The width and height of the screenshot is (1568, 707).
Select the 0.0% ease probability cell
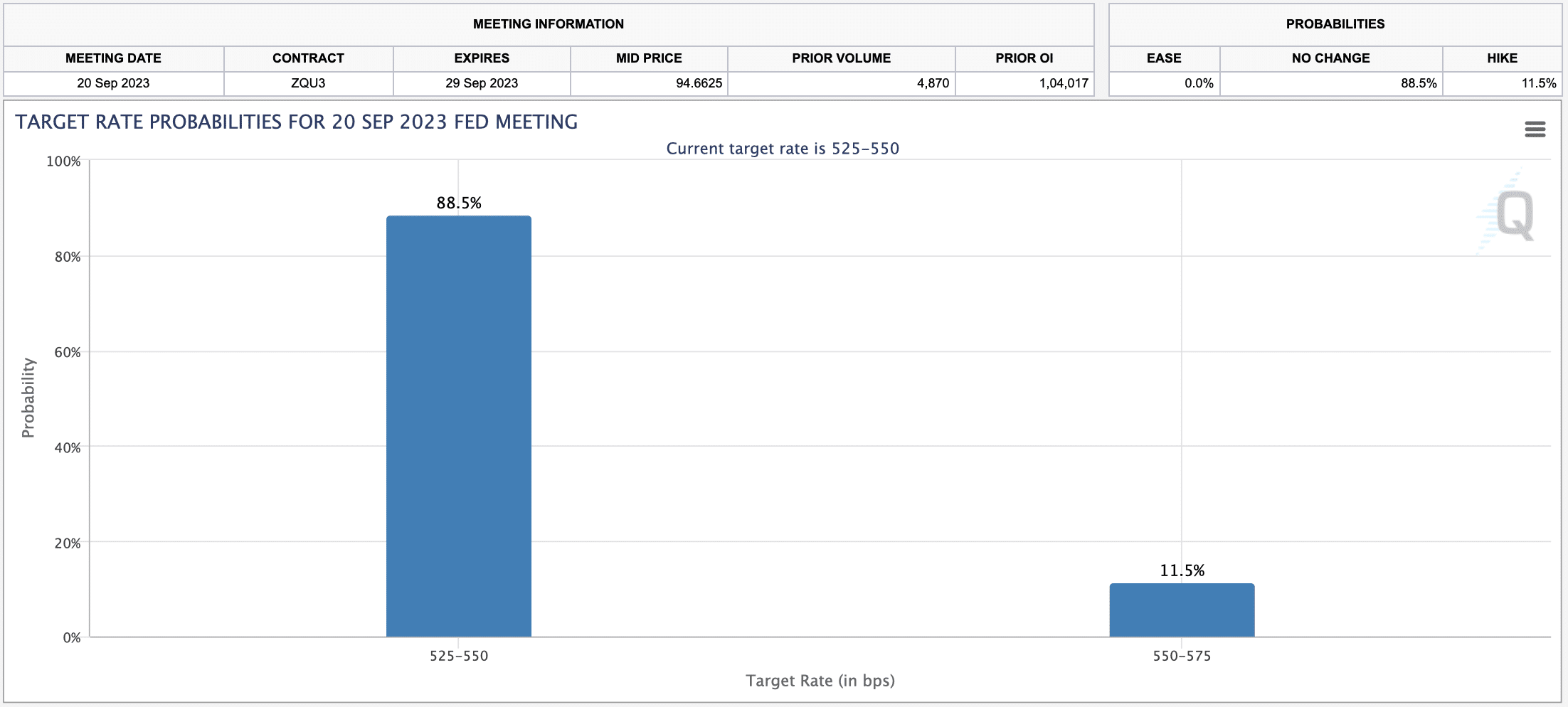[1164, 83]
